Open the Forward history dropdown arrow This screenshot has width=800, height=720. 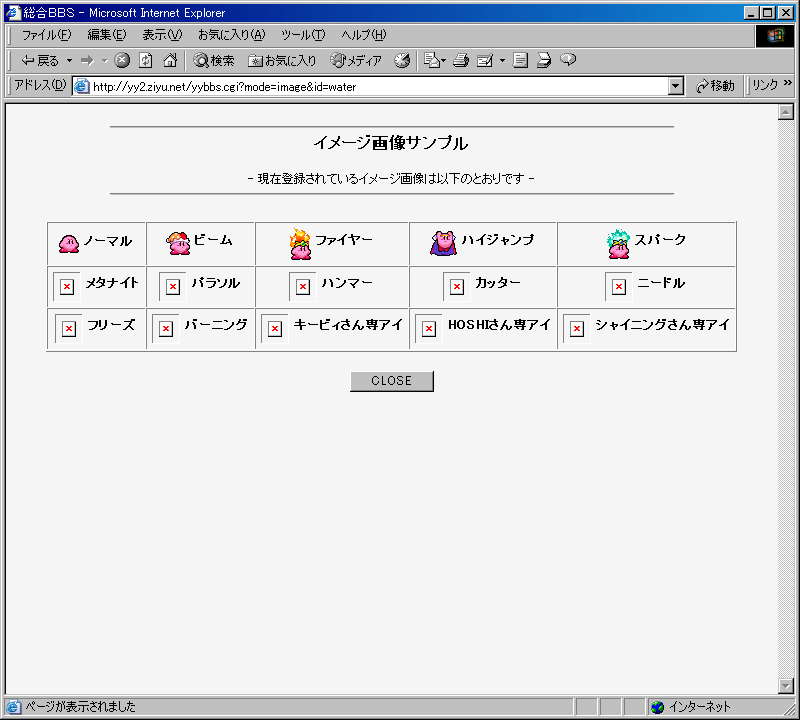click(105, 61)
